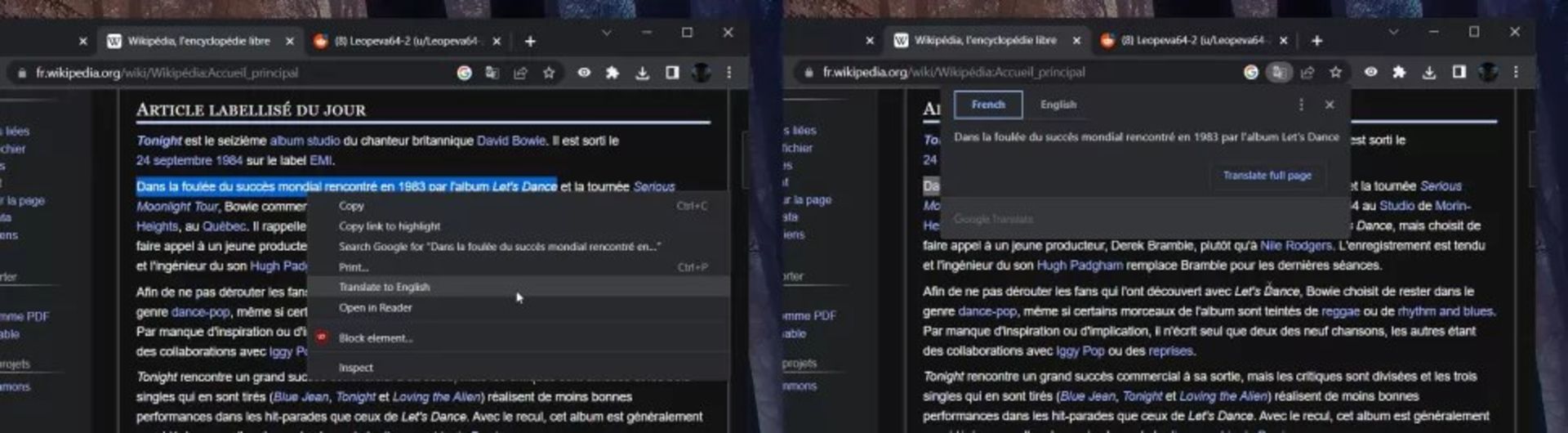
Task: Click the Google lens icon in right window's address bar
Action: pyautogui.click(x=1250, y=72)
